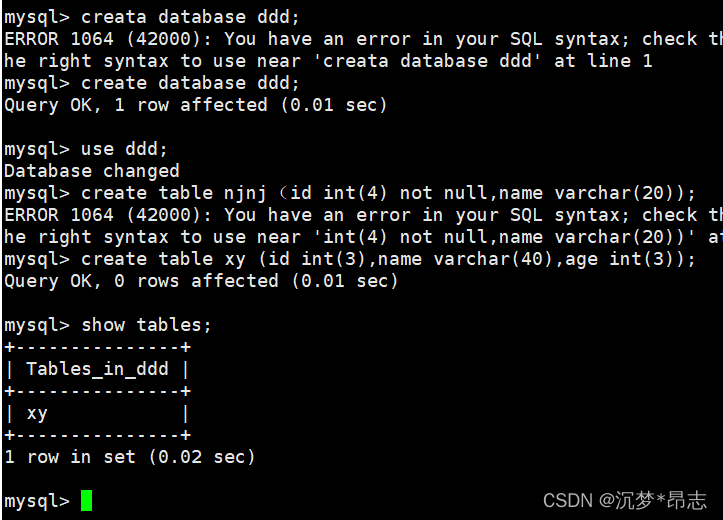
Task: Click the mistyped "creata database ddd;" command
Action: pos(190,17)
